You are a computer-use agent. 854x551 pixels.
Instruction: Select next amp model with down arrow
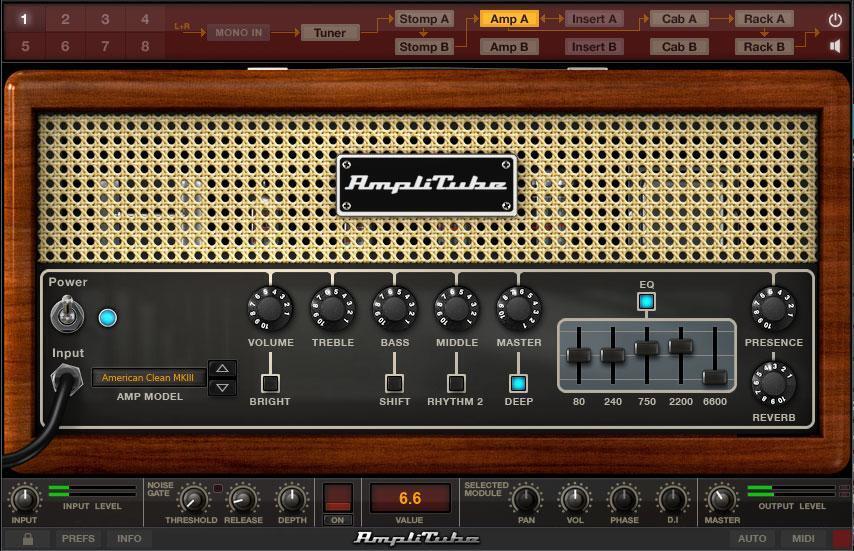coord(222,388)
